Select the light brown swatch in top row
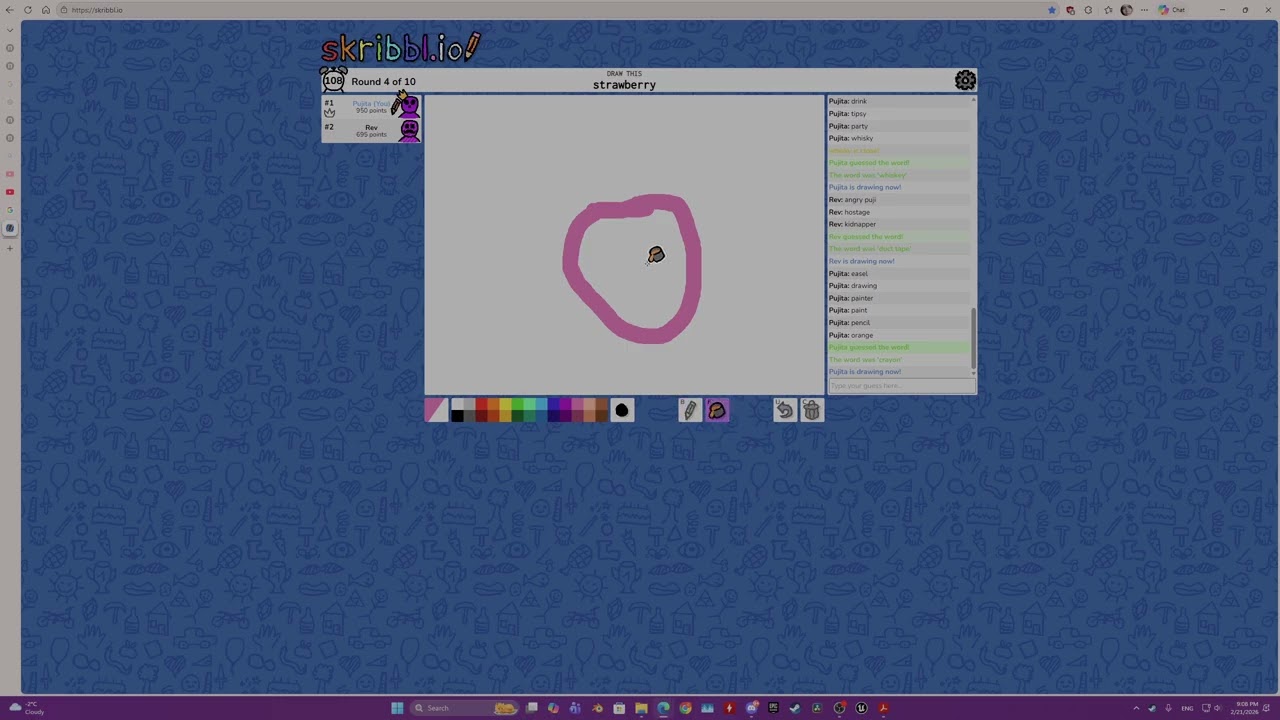This screenshot has width=1280, height=720. click(601, 404)
